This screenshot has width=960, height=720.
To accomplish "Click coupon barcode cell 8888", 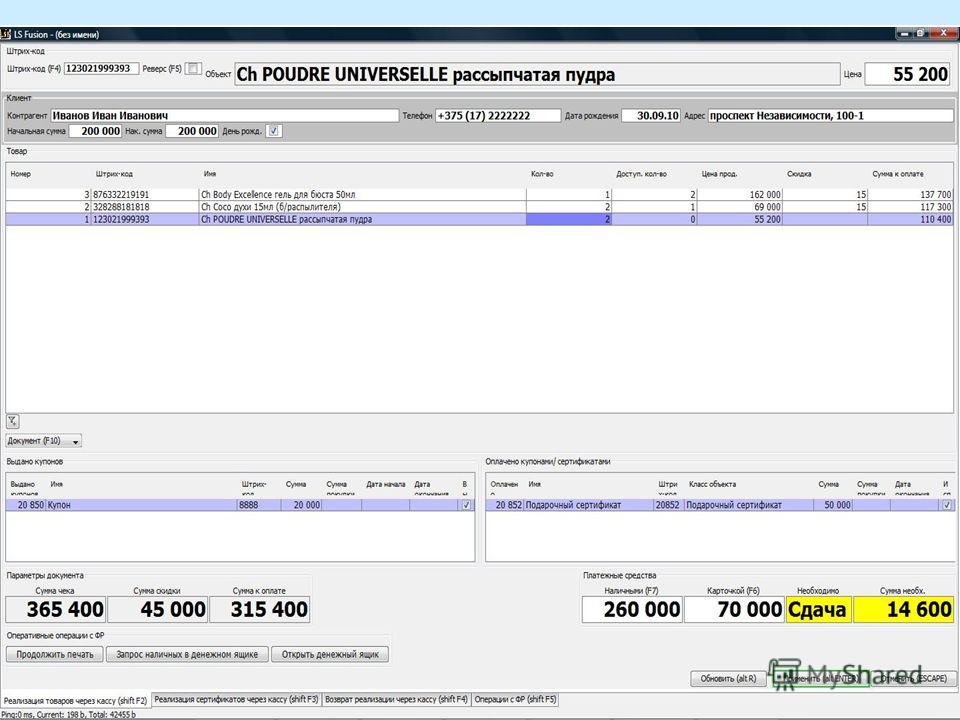I will (x=259, y=505).
